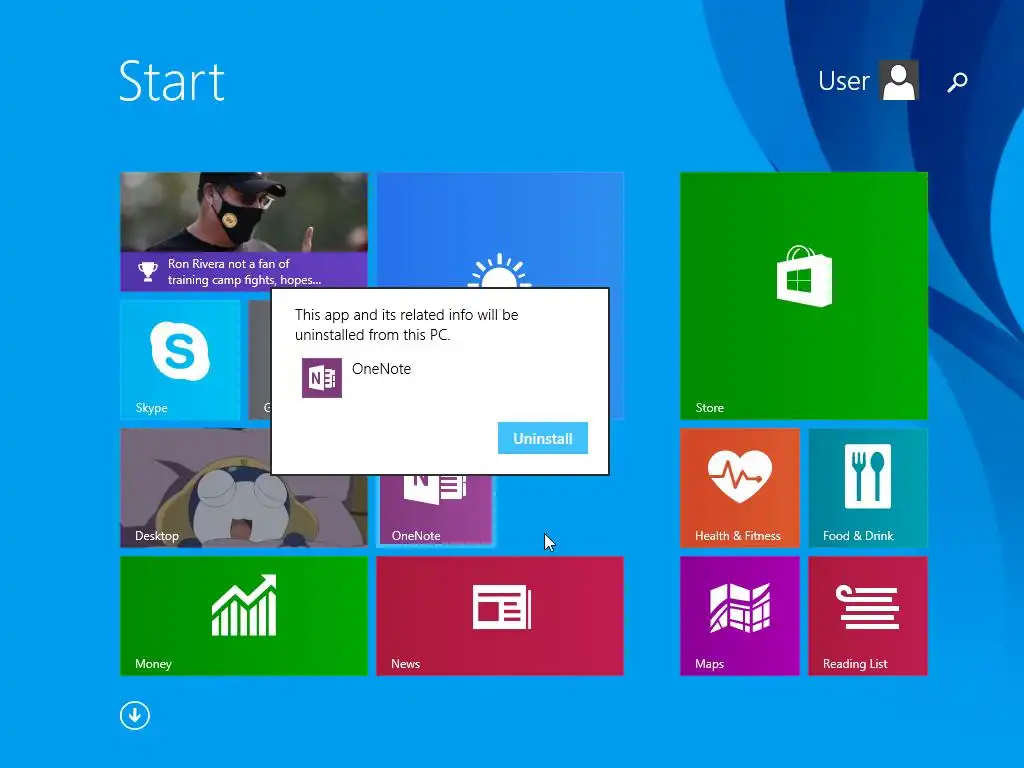Viewport: 1024px width, 768px height.
Task: Open the Store tile
Action: (804, 295)
